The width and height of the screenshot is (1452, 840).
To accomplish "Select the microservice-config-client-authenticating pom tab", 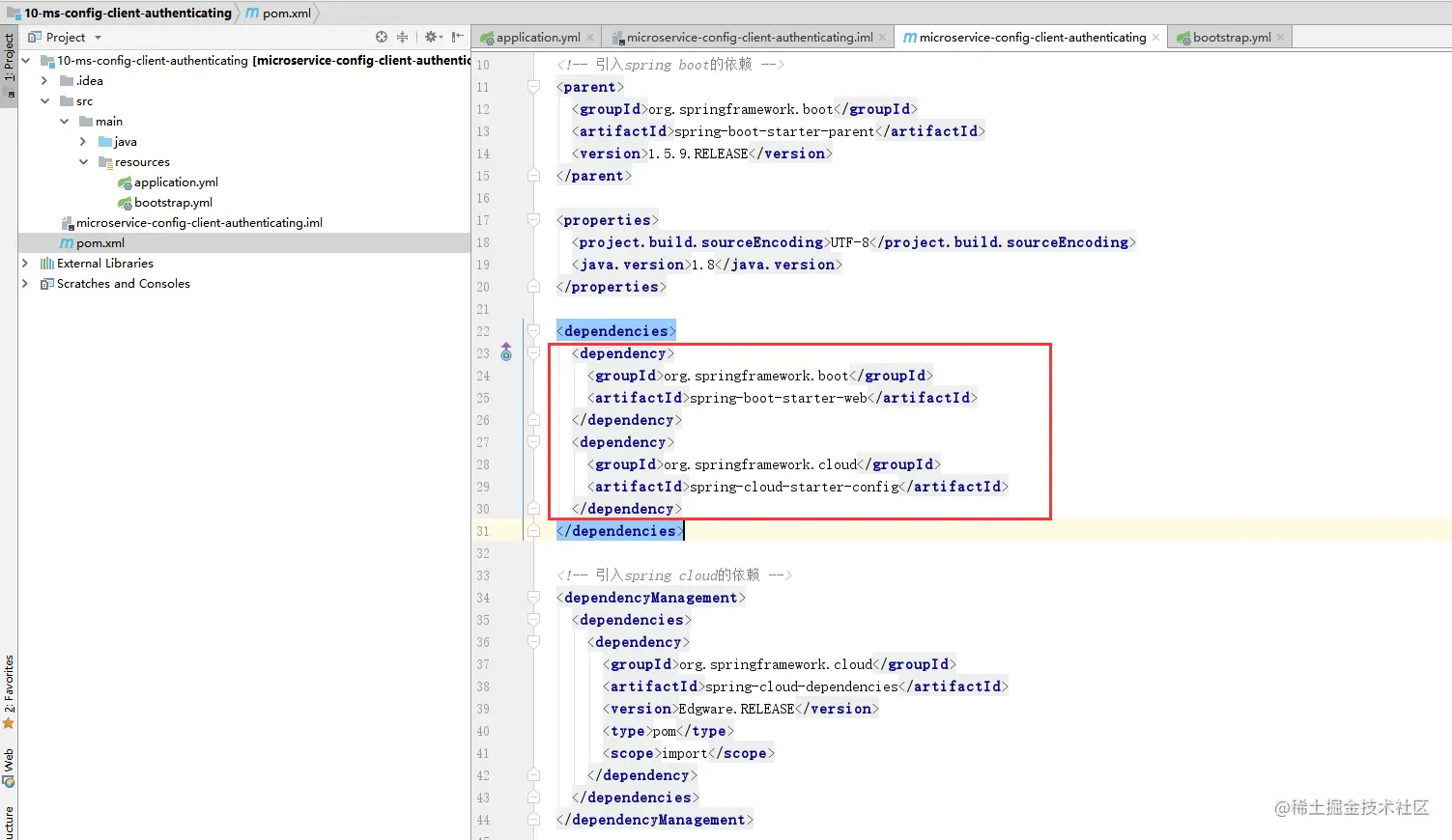I will pyautogui.click(x=1032, y=38).
